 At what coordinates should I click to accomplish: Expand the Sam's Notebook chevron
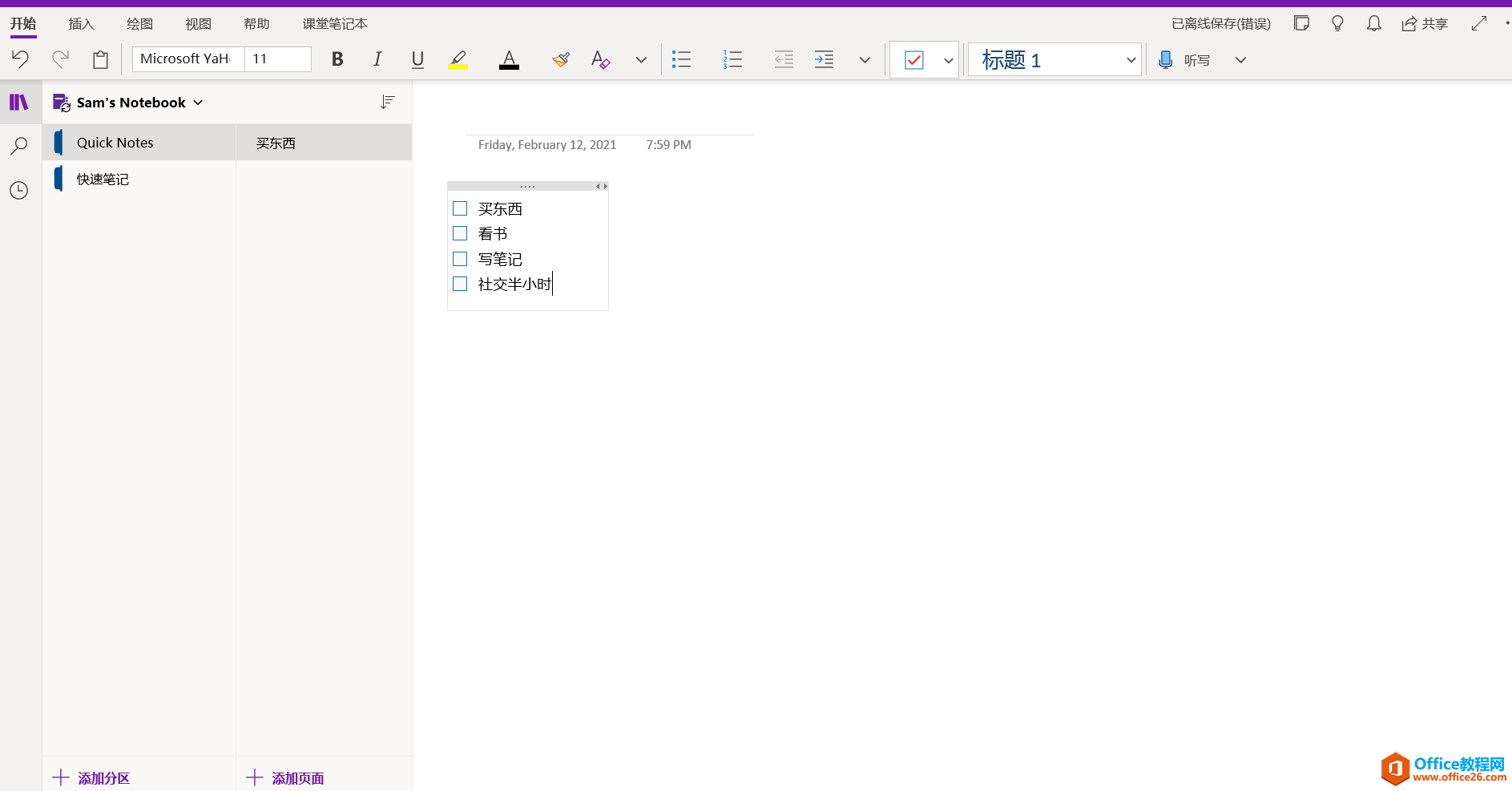coord(197,102)
